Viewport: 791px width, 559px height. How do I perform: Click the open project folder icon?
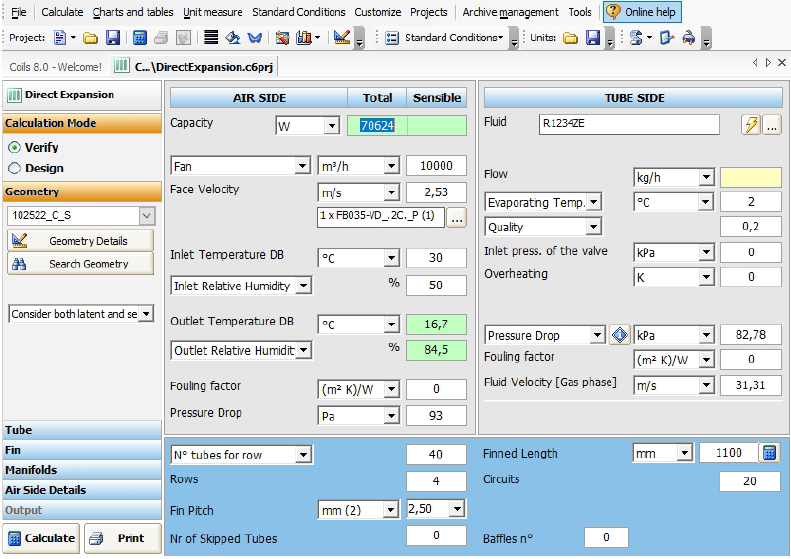tap(90, 38)
